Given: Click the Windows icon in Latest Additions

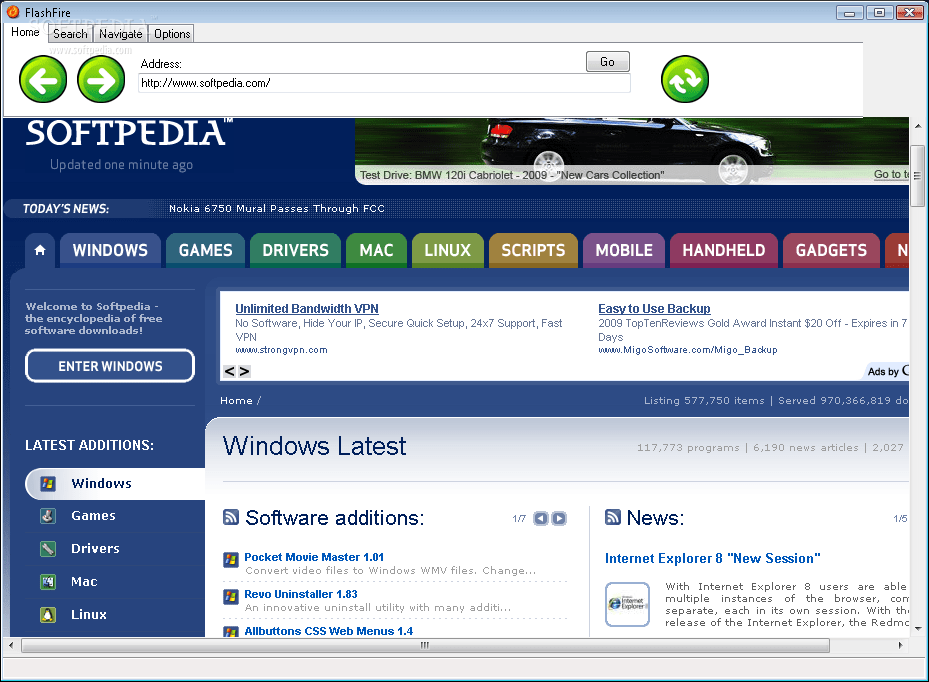Looking at the screenshot, I should (x=48, y=484).
